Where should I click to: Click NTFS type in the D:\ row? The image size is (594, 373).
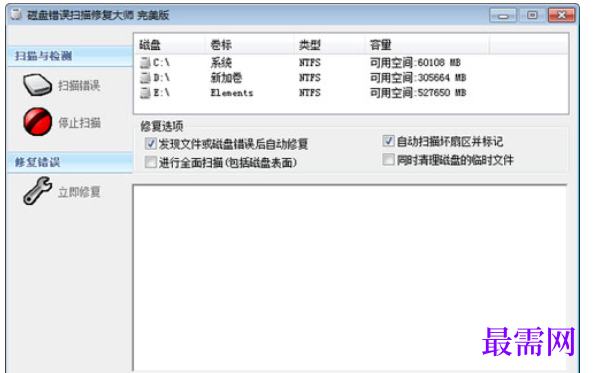[x=310, y=78]
